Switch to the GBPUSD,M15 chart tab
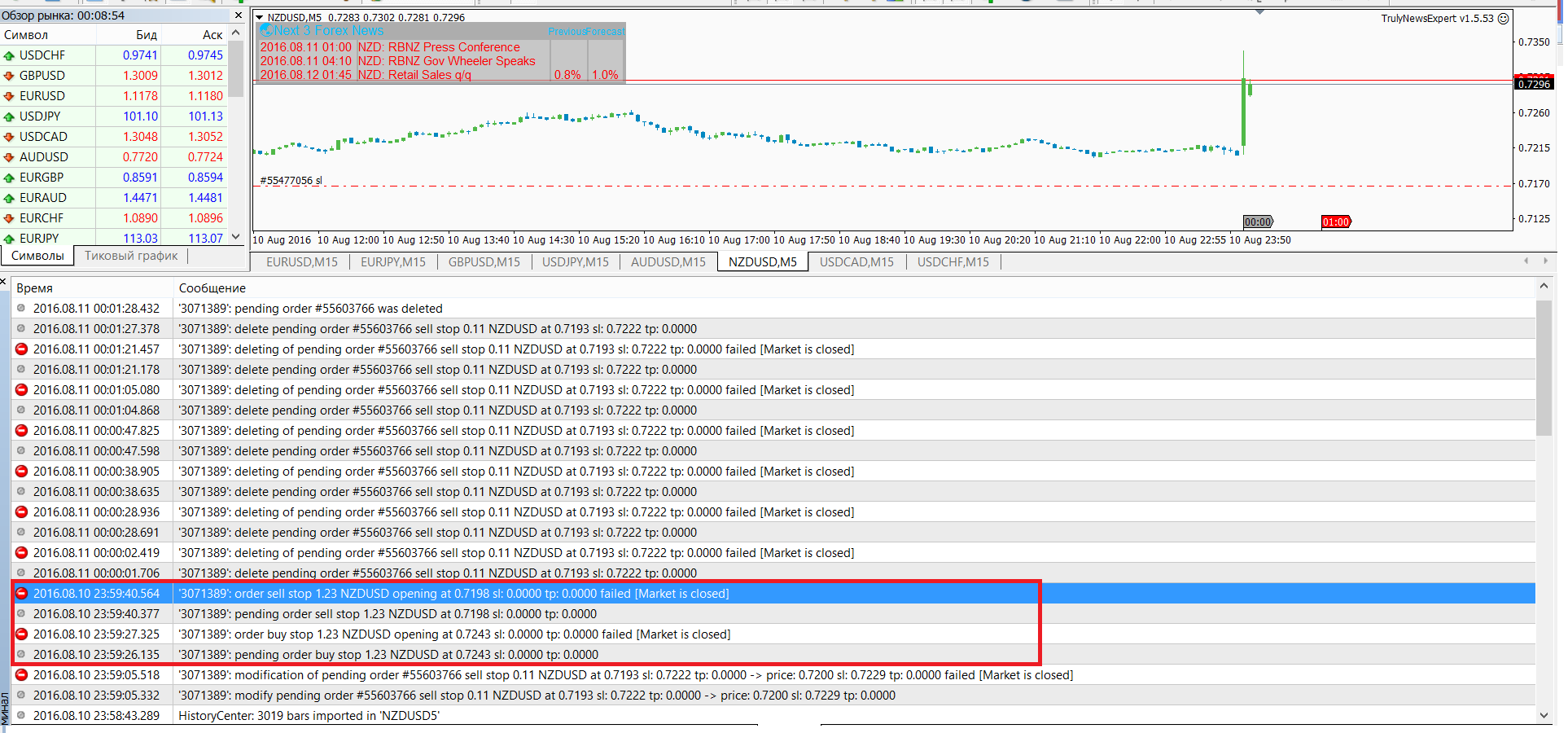Viewport: 1568px width, 733px height. 484,262
